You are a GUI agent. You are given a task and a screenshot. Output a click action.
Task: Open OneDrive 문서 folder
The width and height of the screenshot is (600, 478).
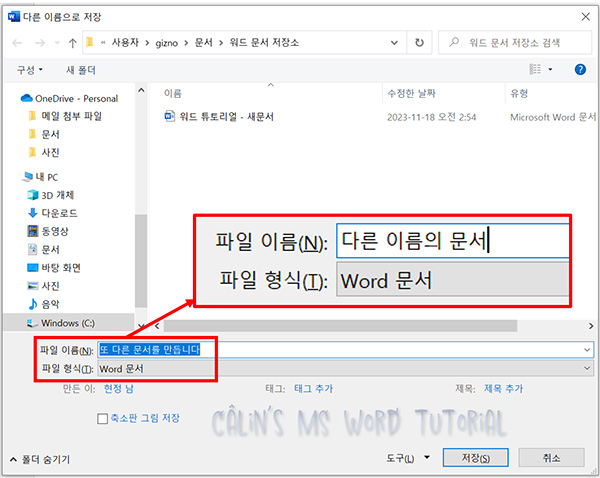44,134
